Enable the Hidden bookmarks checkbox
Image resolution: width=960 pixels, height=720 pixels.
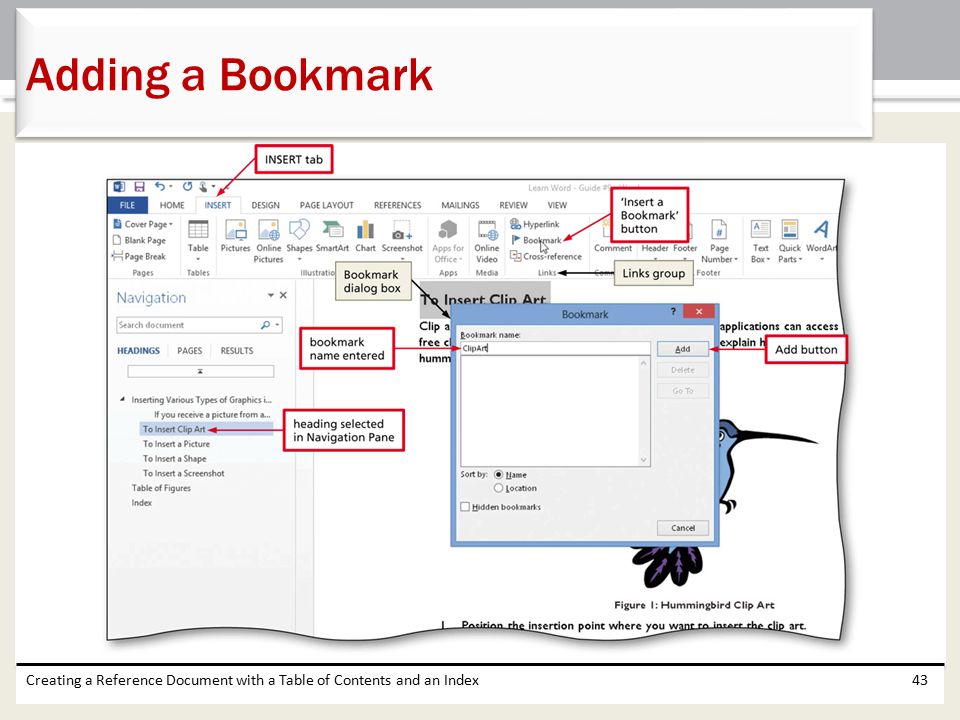pyautogui.click(x=465, y=507)
